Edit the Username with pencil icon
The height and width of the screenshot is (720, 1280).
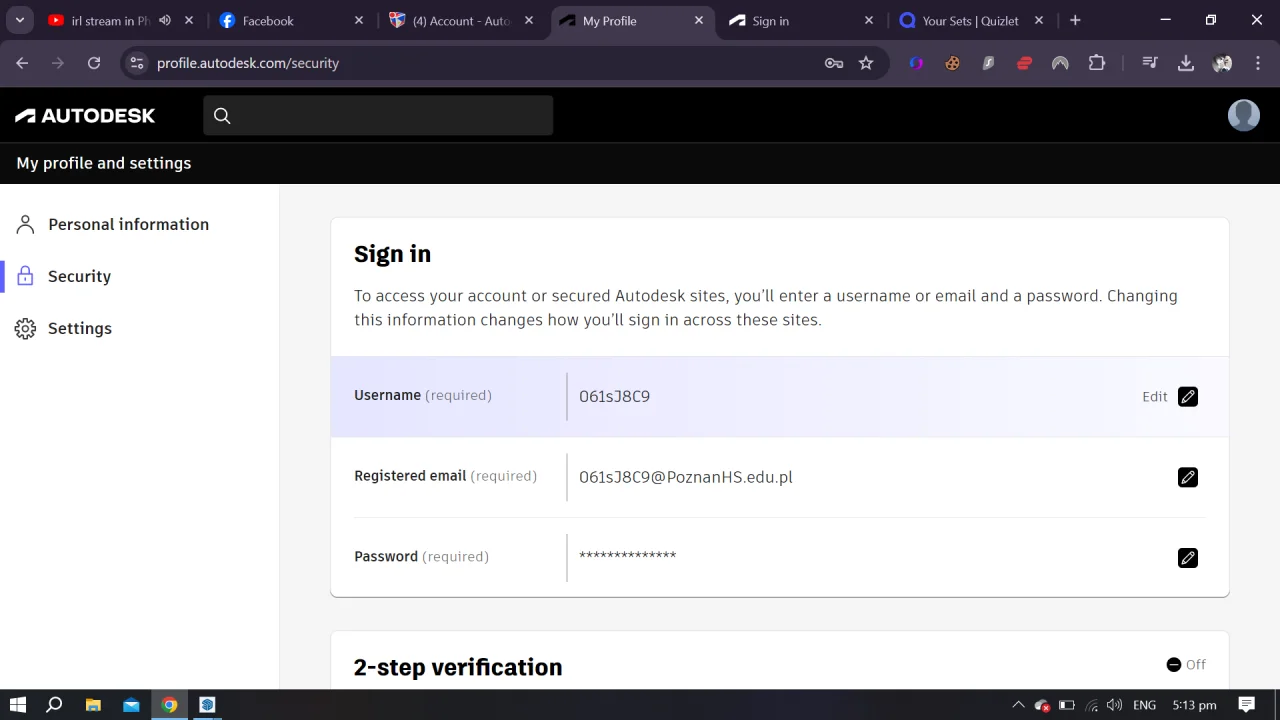[x=1188, y=397]
